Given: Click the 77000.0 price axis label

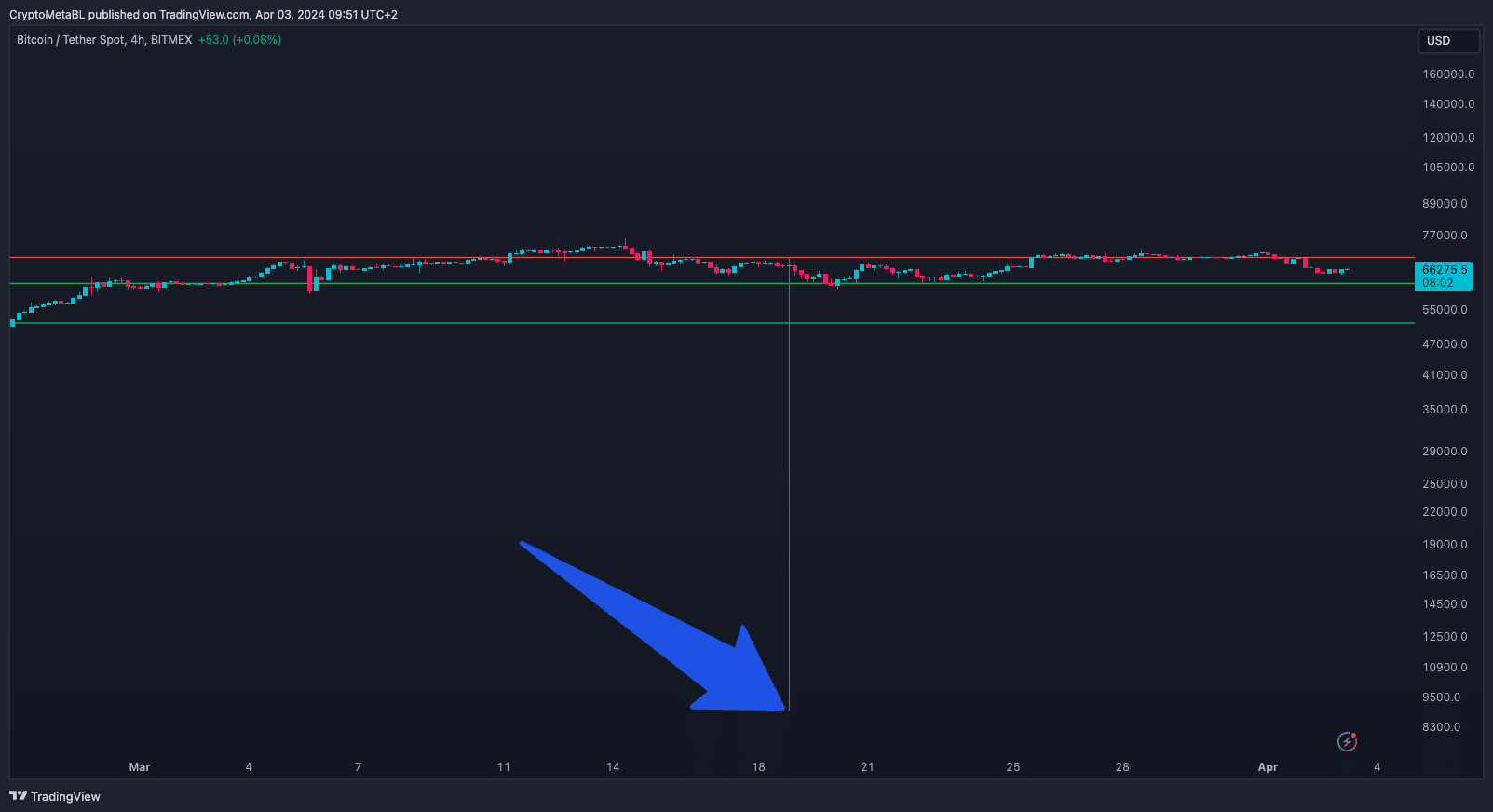Looking at the screenshot, I should (x=1445, y=236).
